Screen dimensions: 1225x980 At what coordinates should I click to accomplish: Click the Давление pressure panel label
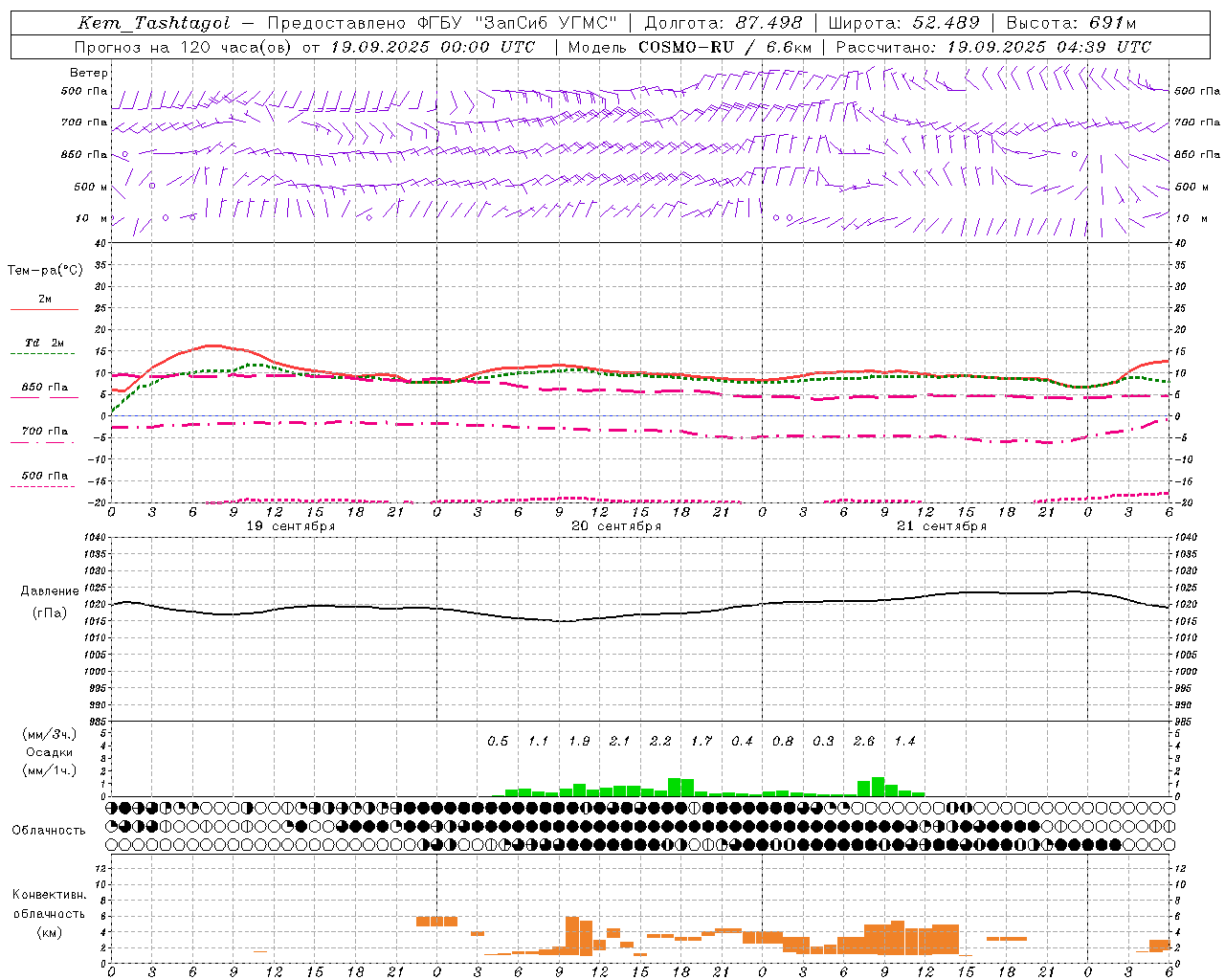tap(50, 591)
